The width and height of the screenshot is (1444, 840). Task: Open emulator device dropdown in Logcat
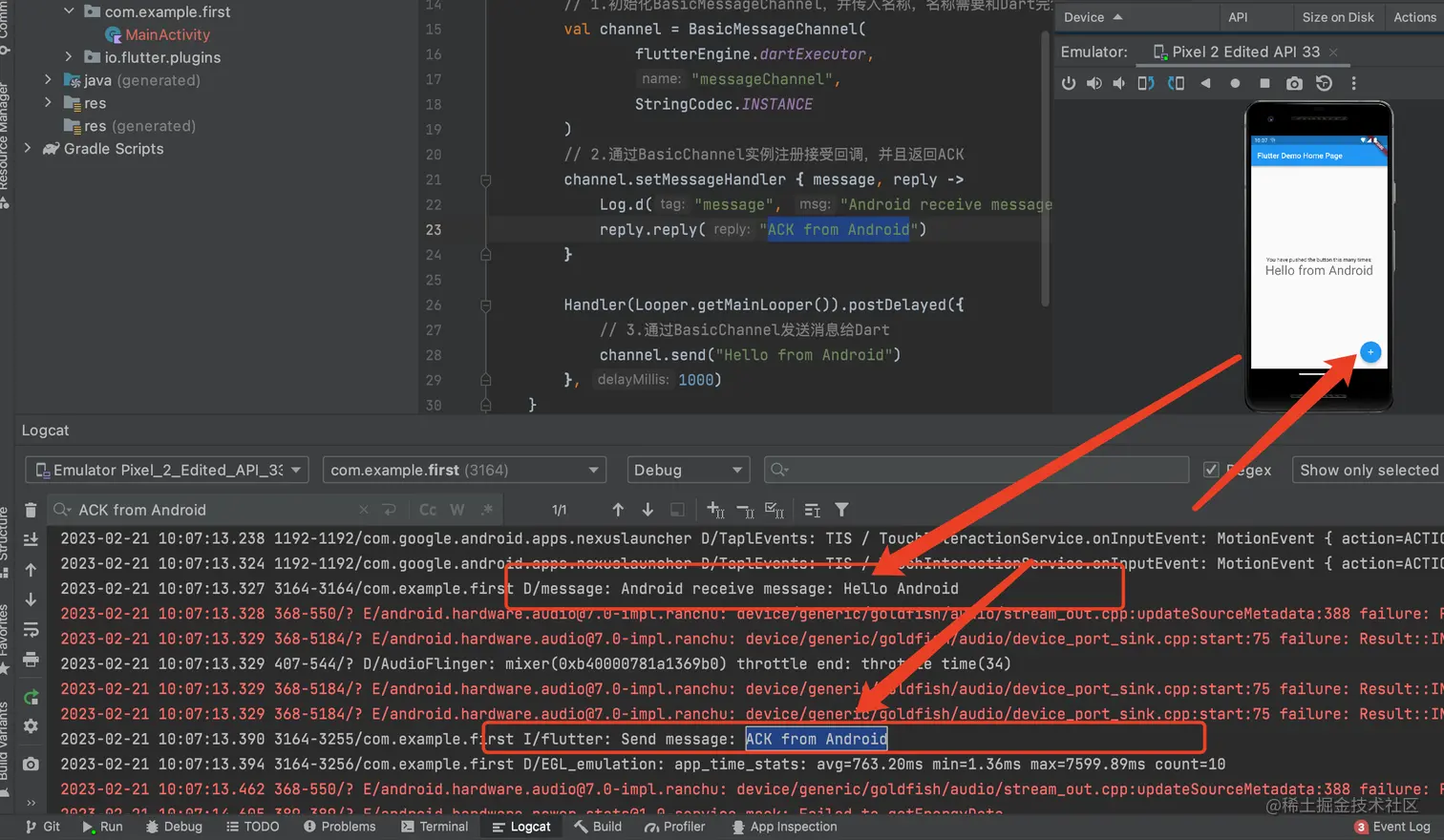(x=166, y=470)
